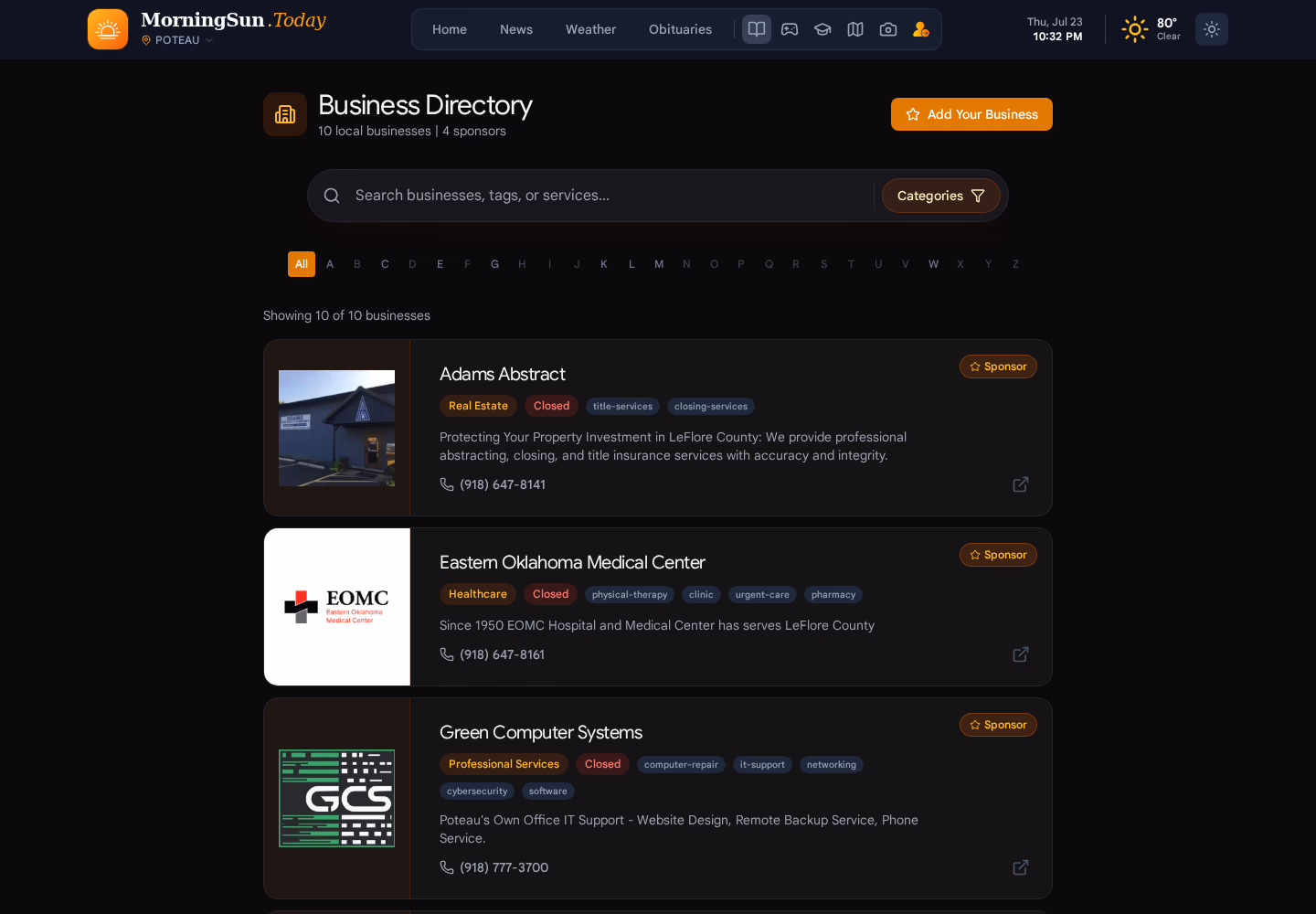Click the Adams Abstract building thumbnail
Screen dimensions: 1316x914
pos(336,428)
